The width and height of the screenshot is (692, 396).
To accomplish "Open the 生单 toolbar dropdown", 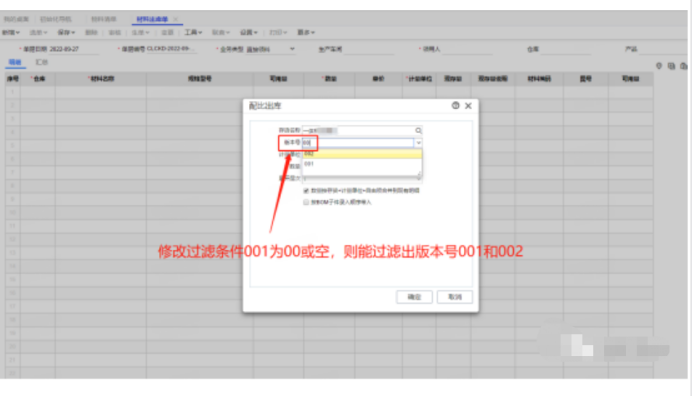I will coord(141,32).
